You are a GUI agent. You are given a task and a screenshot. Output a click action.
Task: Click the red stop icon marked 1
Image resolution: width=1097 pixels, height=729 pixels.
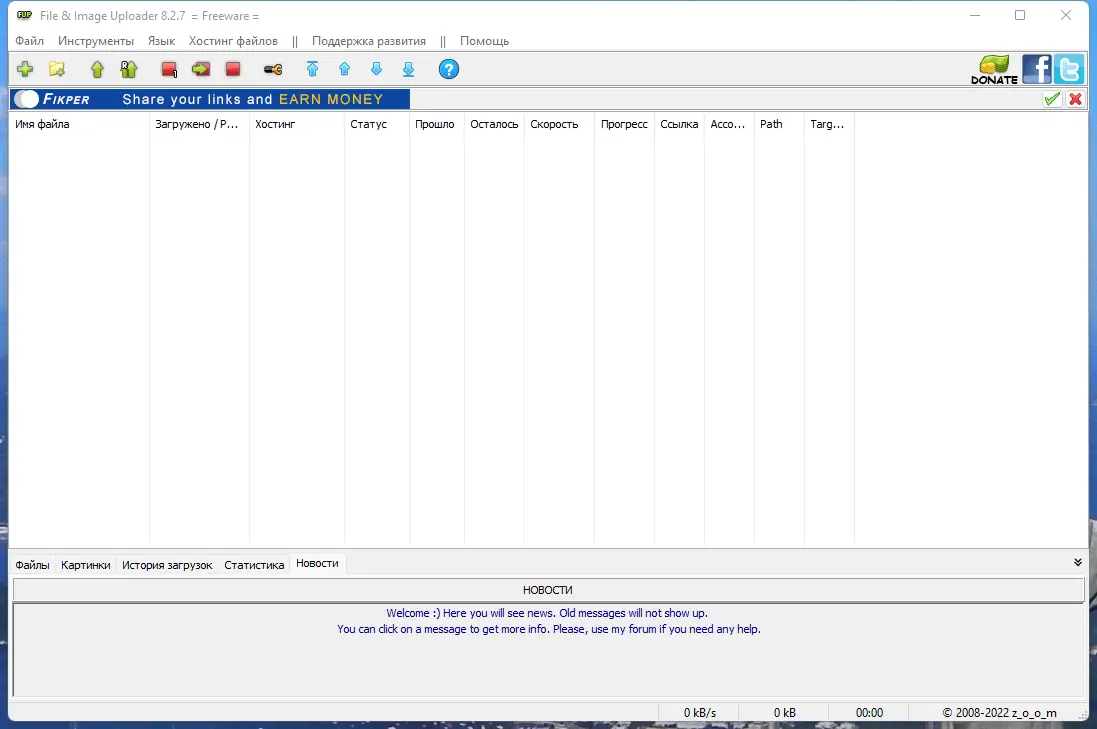[169, 69]
